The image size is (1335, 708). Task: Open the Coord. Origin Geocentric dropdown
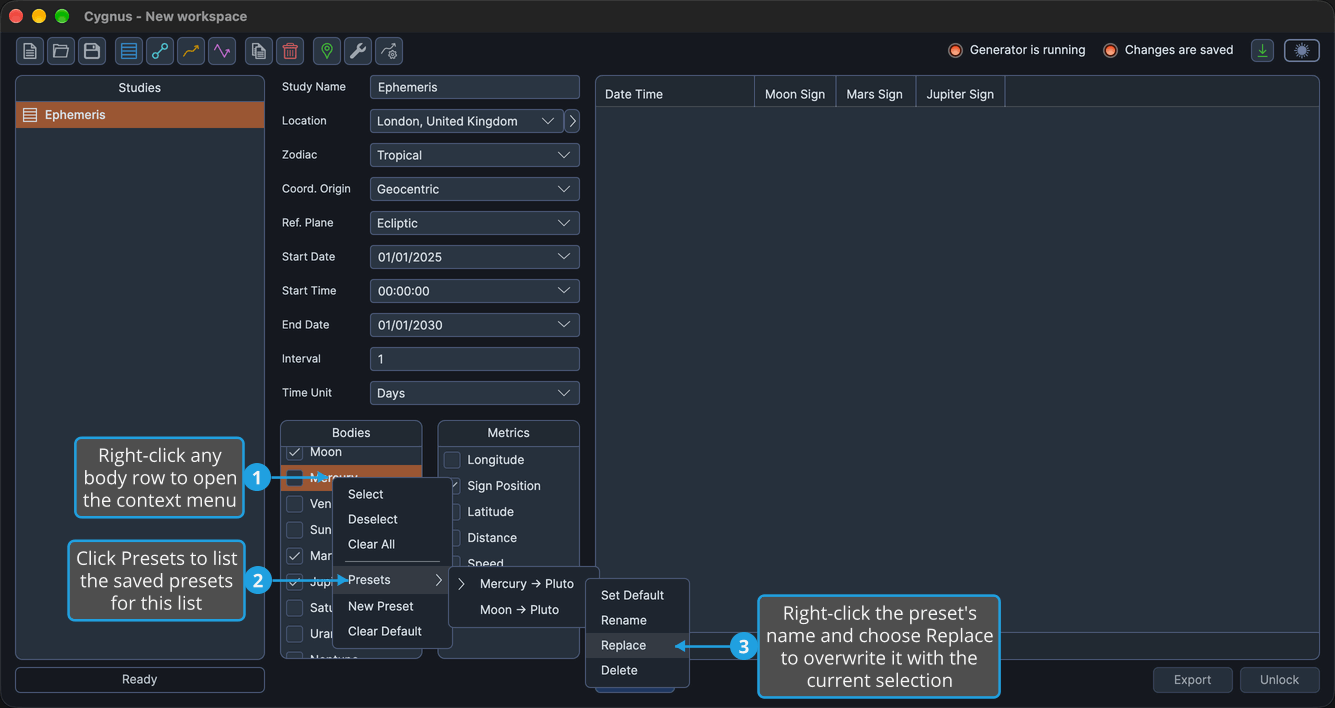[x=474, y=189]
